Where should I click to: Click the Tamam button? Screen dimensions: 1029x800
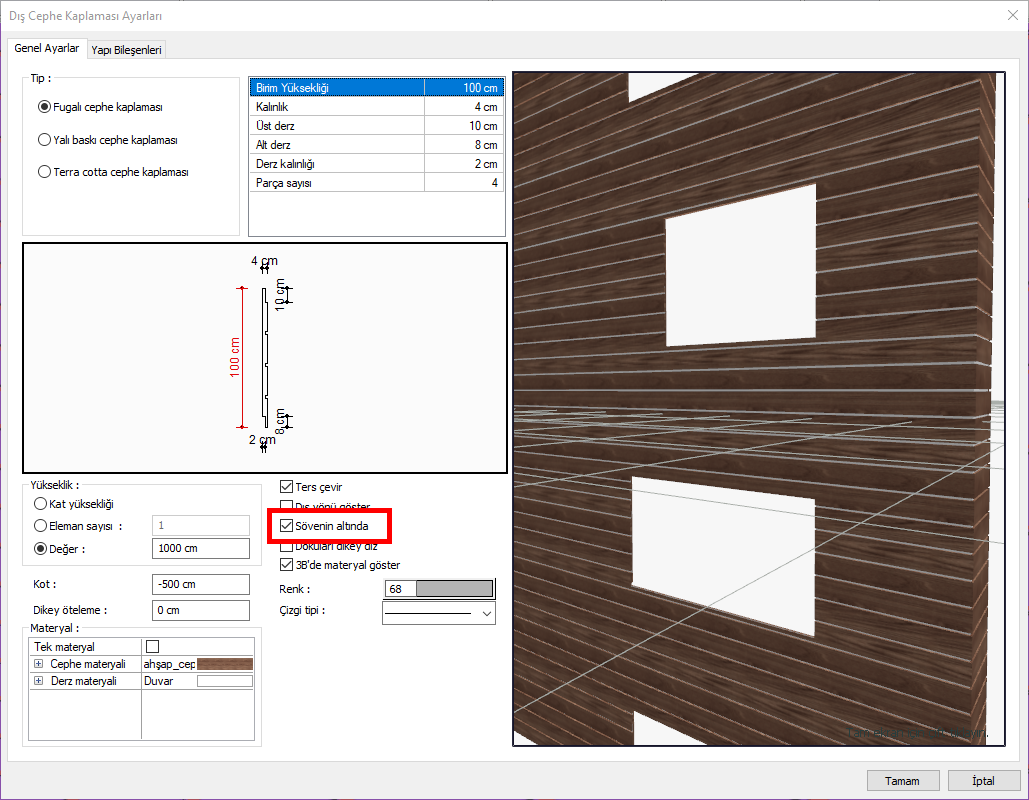click(902, 780)
